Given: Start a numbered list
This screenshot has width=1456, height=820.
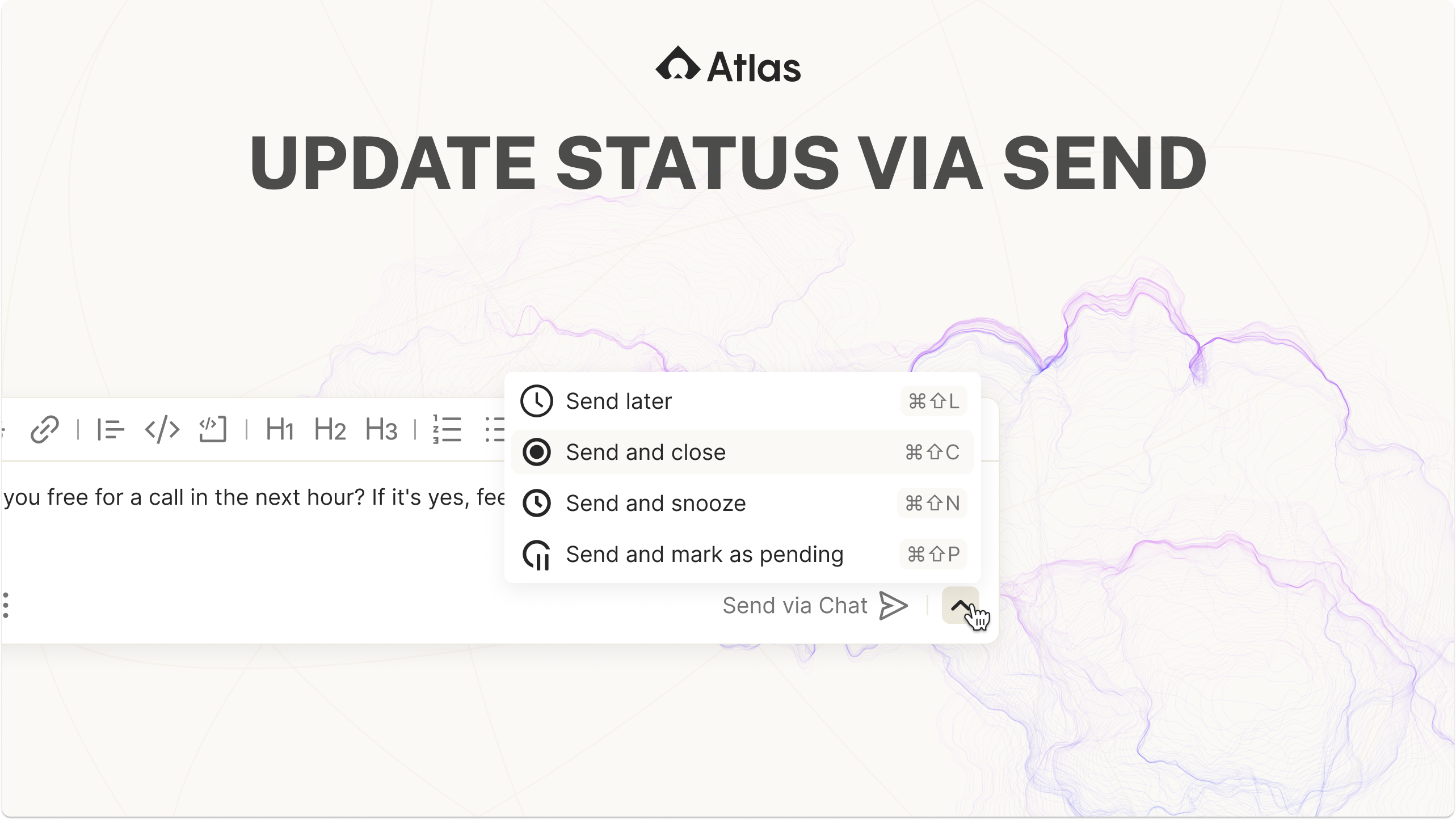Looking at the screenshot, I should click(x=447, y=429).
